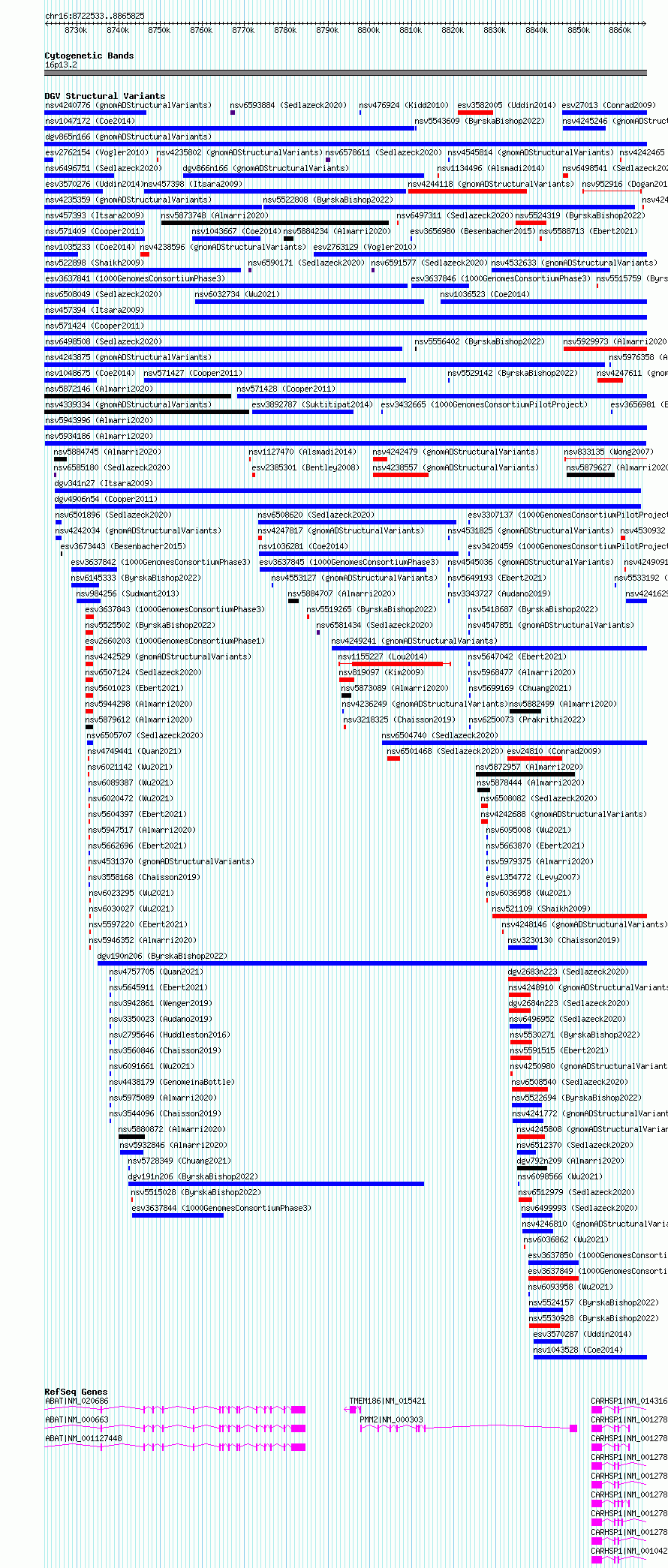Open nsv4244118 gnomAD variant label
This screenshot has height=1568, width=668.
coord(491,184)
